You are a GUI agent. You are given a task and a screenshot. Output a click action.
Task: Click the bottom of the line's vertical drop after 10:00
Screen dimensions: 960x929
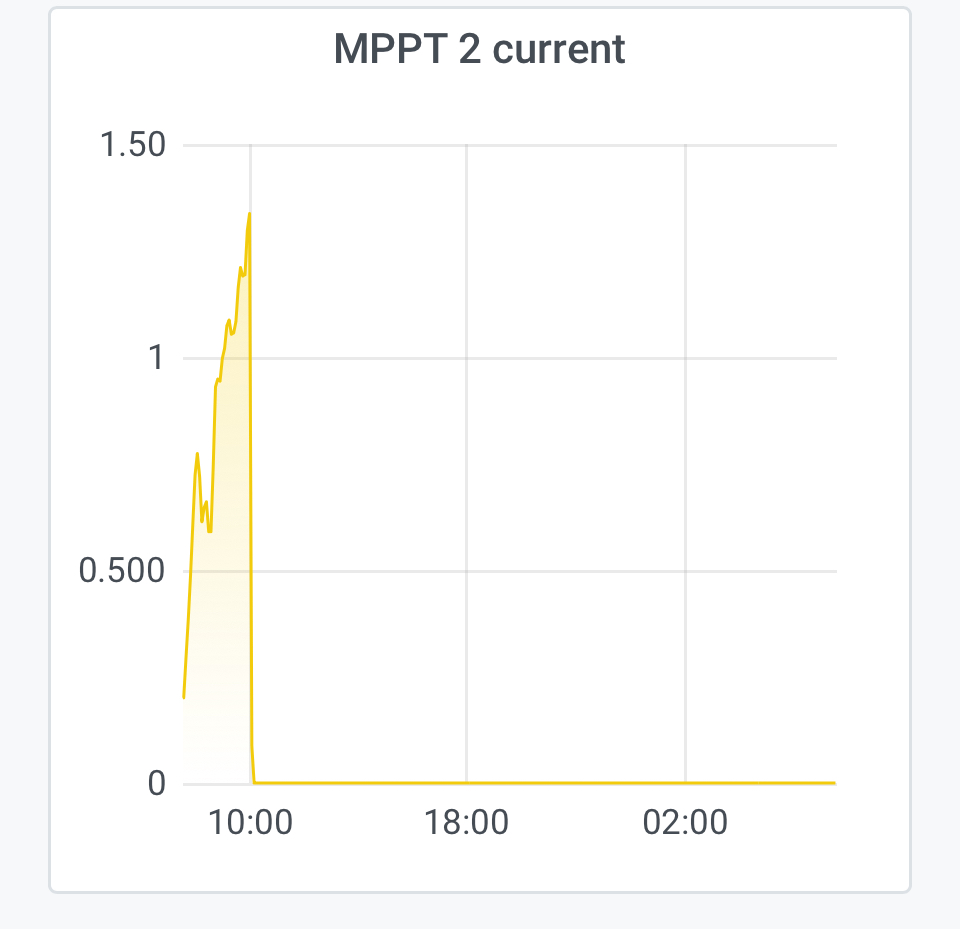[255, 782]
